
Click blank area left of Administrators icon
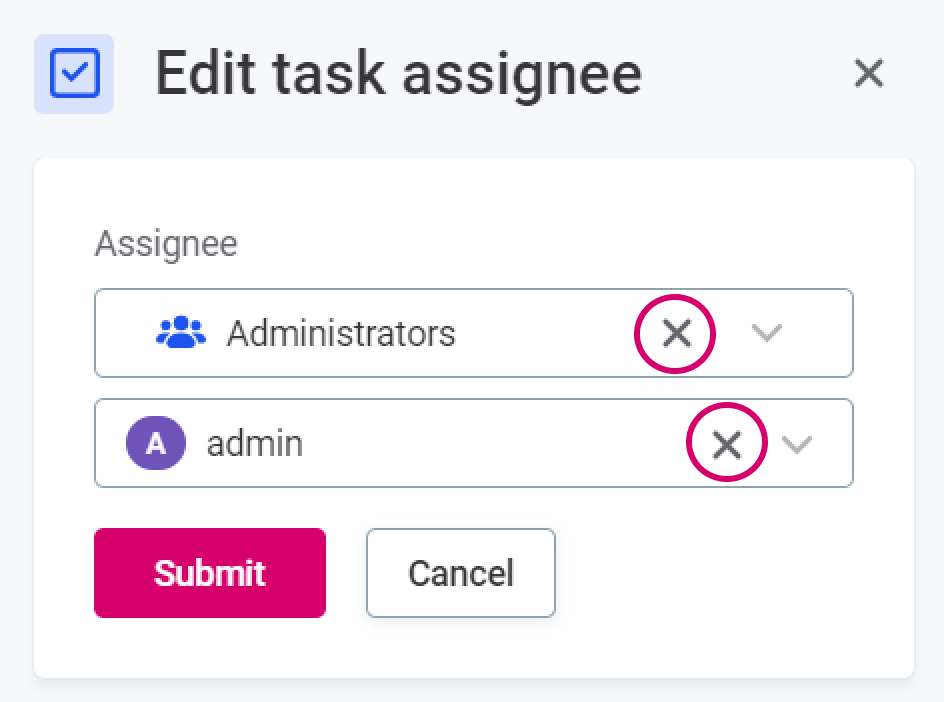click(x=125, y=333)
